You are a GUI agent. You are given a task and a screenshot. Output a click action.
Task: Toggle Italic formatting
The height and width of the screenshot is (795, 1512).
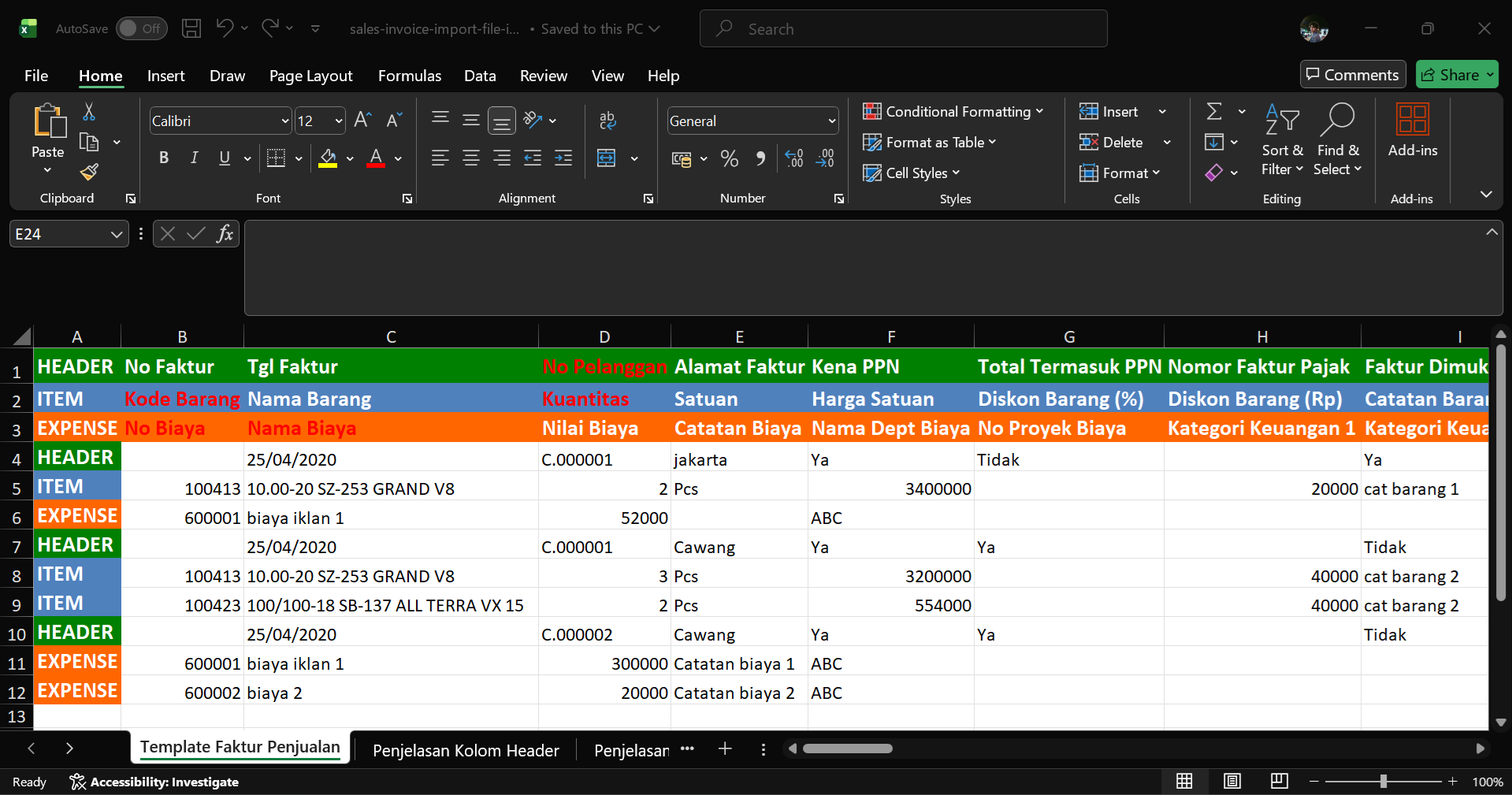(194, 158)
